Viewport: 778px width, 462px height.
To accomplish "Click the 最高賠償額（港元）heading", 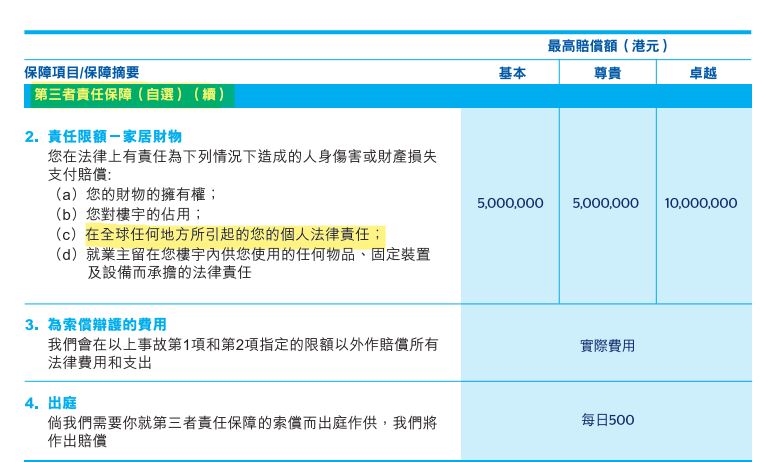I will (x=607, y=46).
